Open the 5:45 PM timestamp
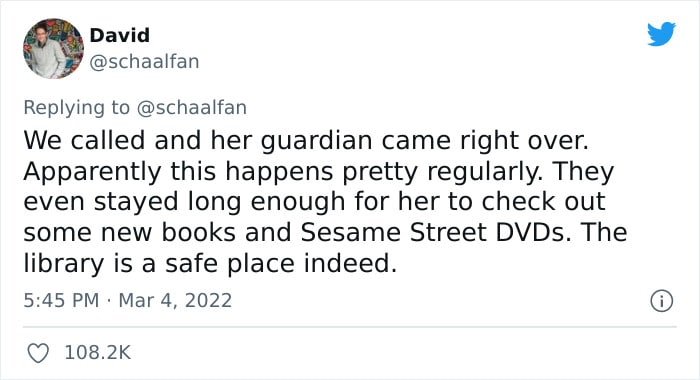700x380 pixels. 61,300
